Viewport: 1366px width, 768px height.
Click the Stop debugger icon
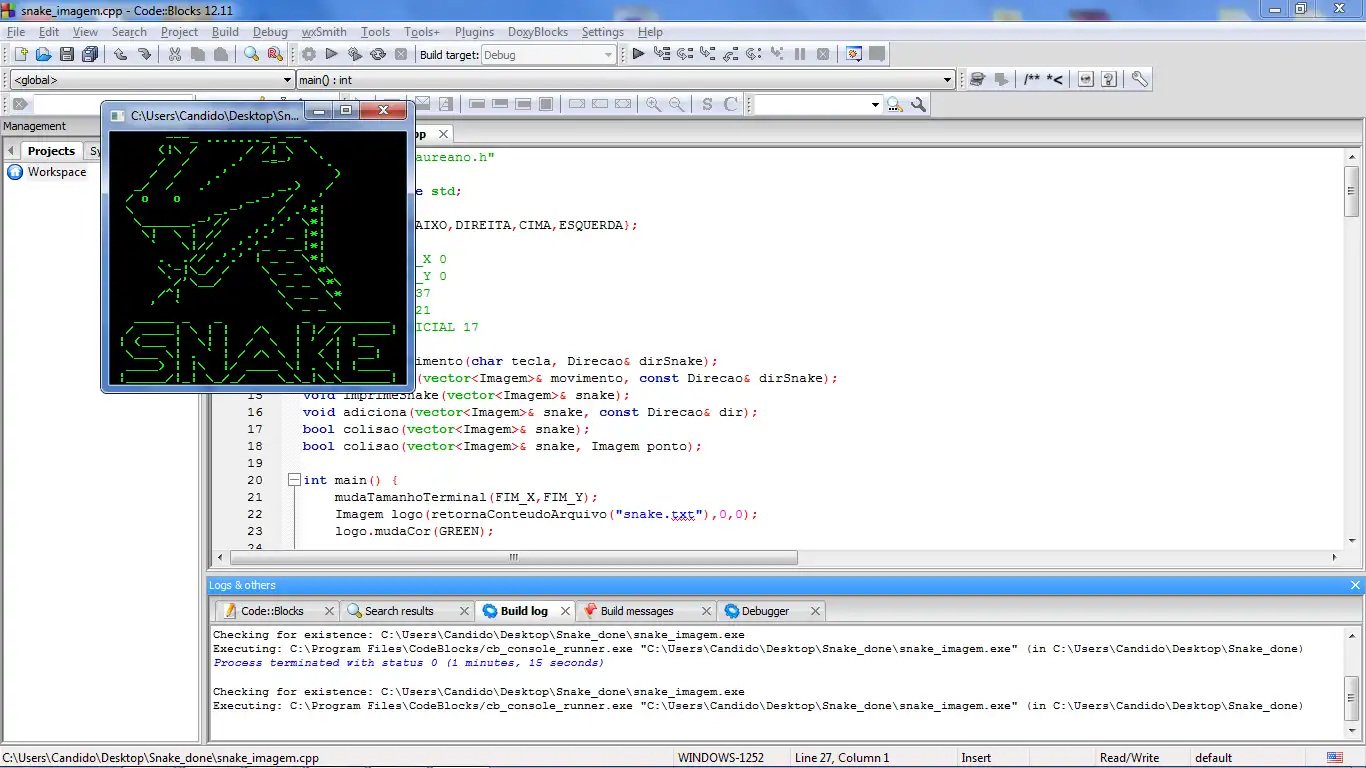tap(823, 54)
